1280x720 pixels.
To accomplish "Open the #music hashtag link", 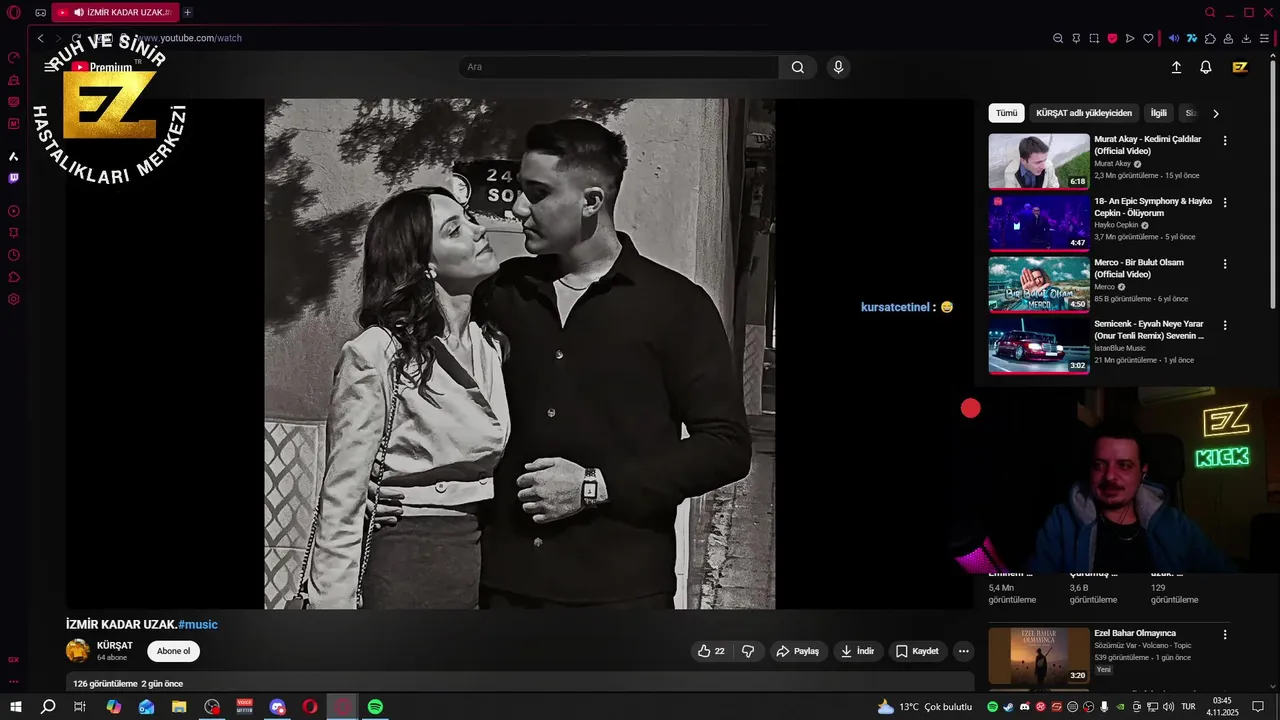I will pyautogui.click(x=198, y=624).
